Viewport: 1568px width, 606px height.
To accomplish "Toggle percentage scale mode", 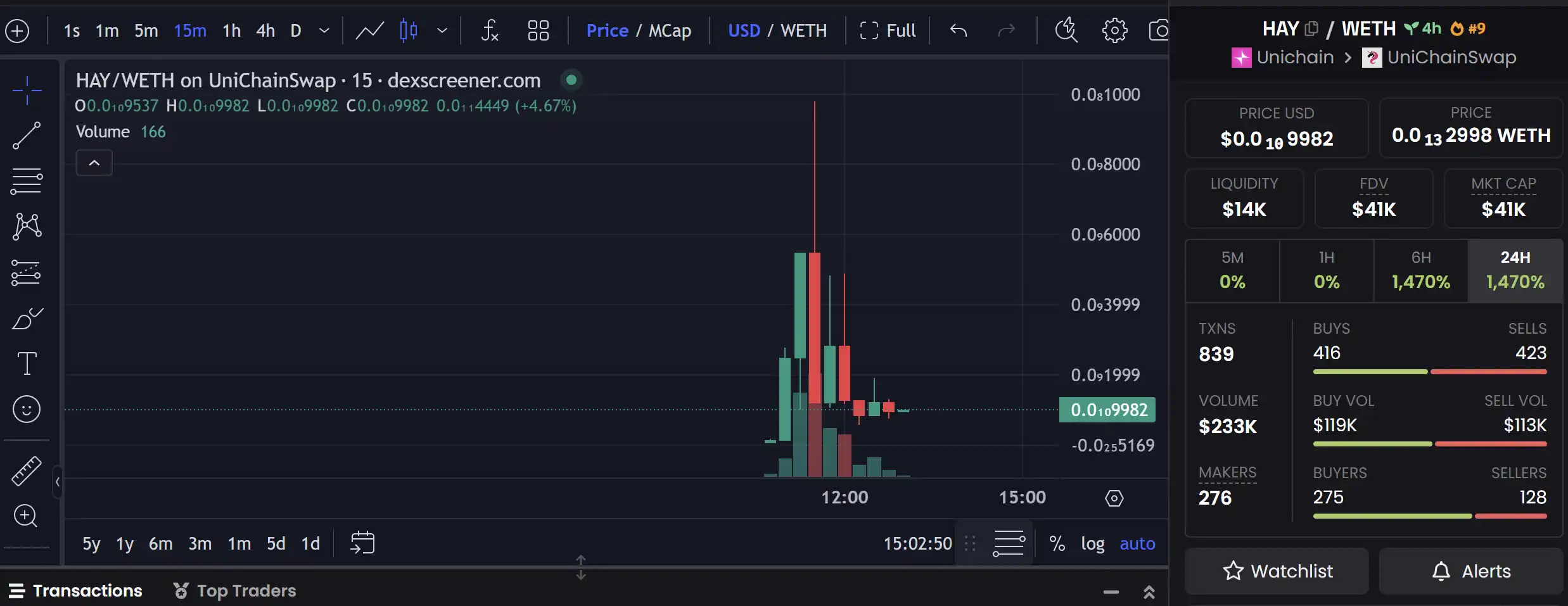I will [x=1056, y=543].
